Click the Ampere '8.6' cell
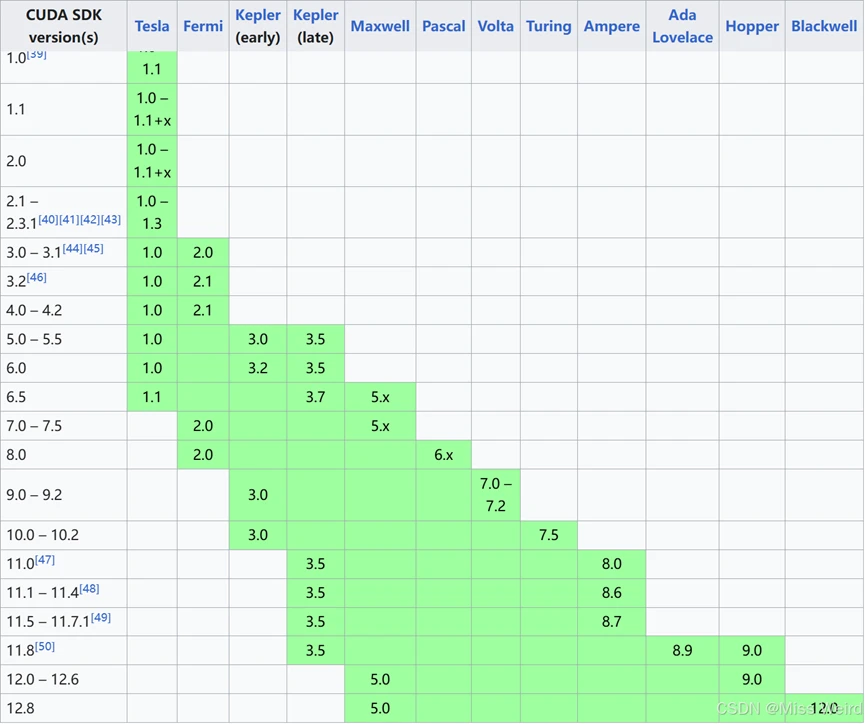The height and width of the screenshot is (724, 865). coord(612,593)
